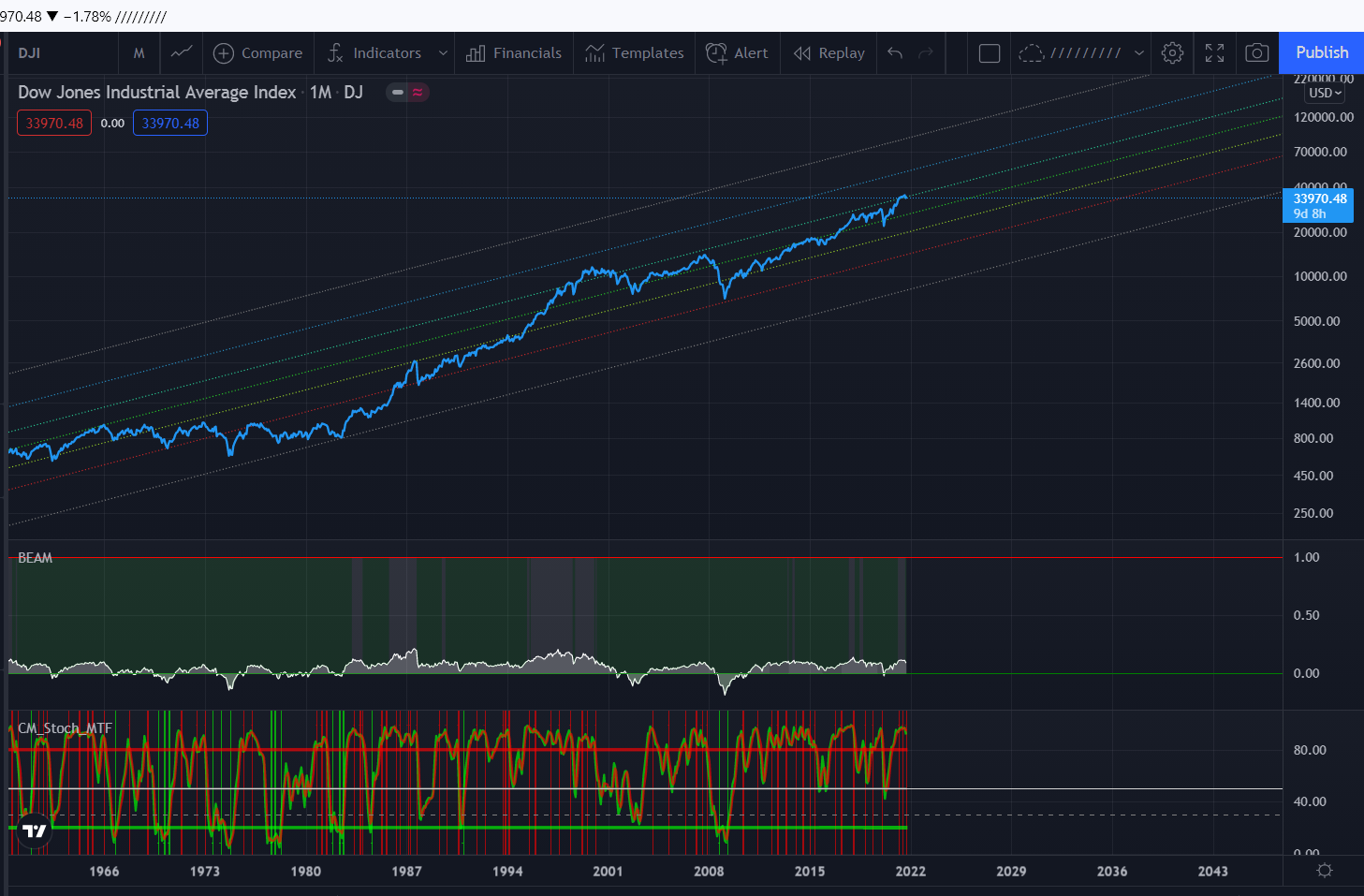This screenshot has height=896, width=1364.
Task: Select the CM_Stoch_MTF indicator legend
Action: tap(65, 727)
